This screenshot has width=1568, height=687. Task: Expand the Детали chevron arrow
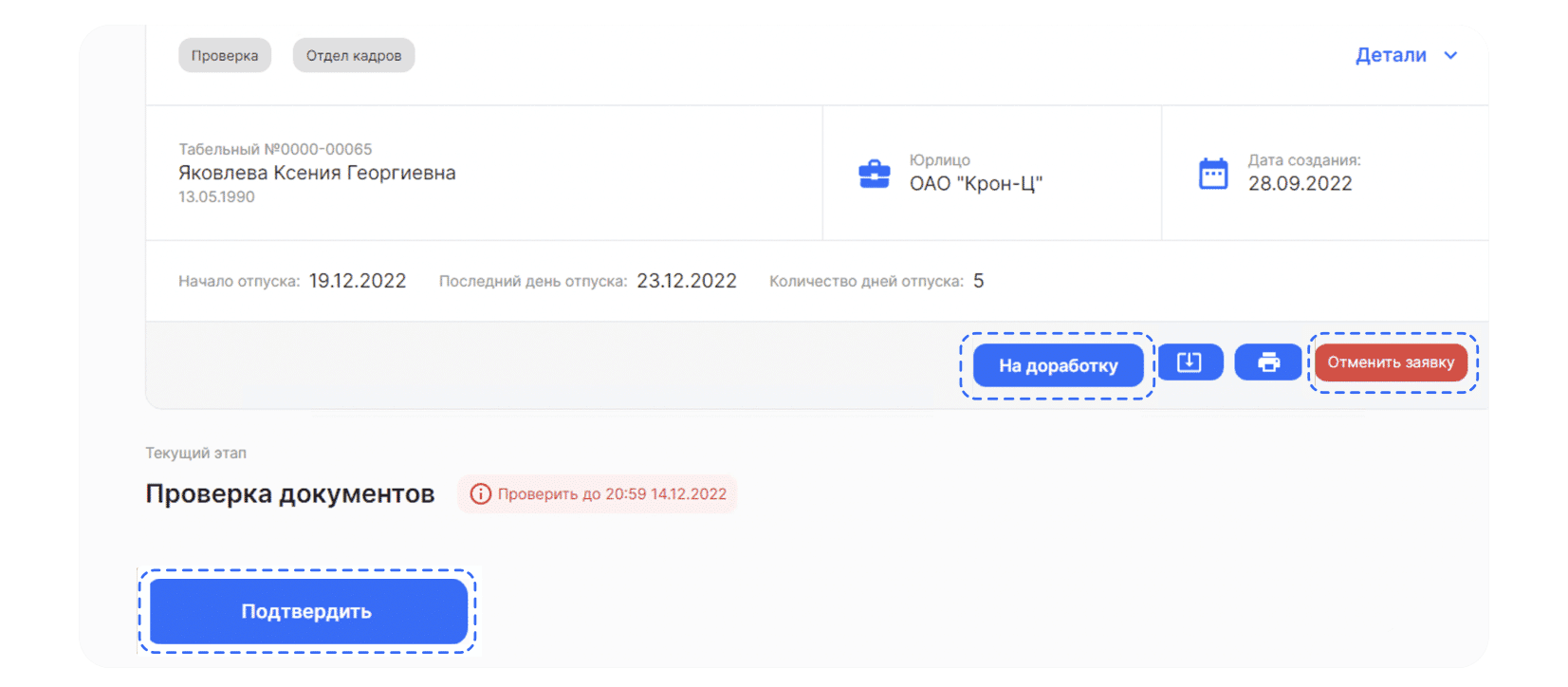coord(1450,56)
